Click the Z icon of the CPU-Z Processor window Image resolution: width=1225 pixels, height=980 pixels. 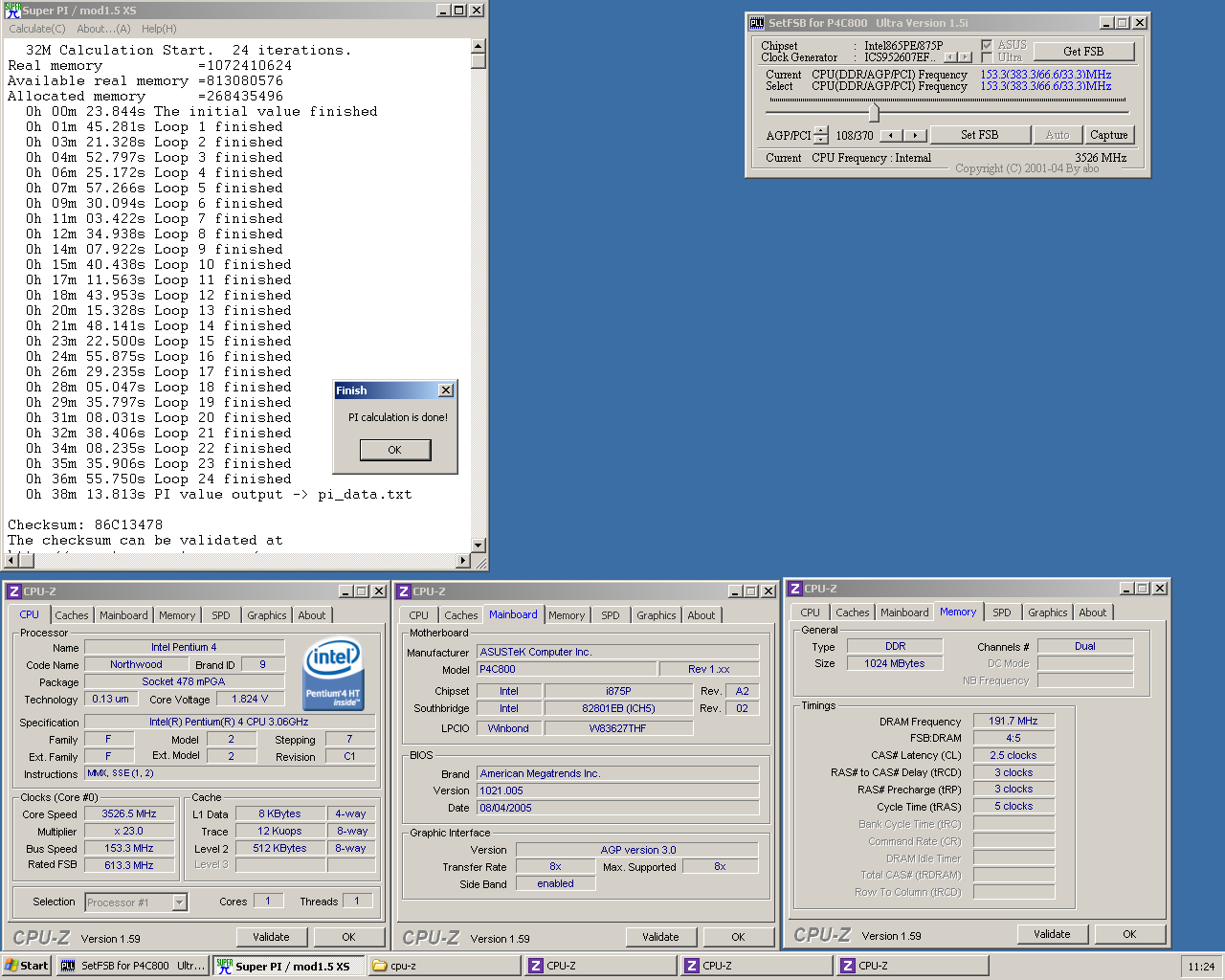pos(13,591)
